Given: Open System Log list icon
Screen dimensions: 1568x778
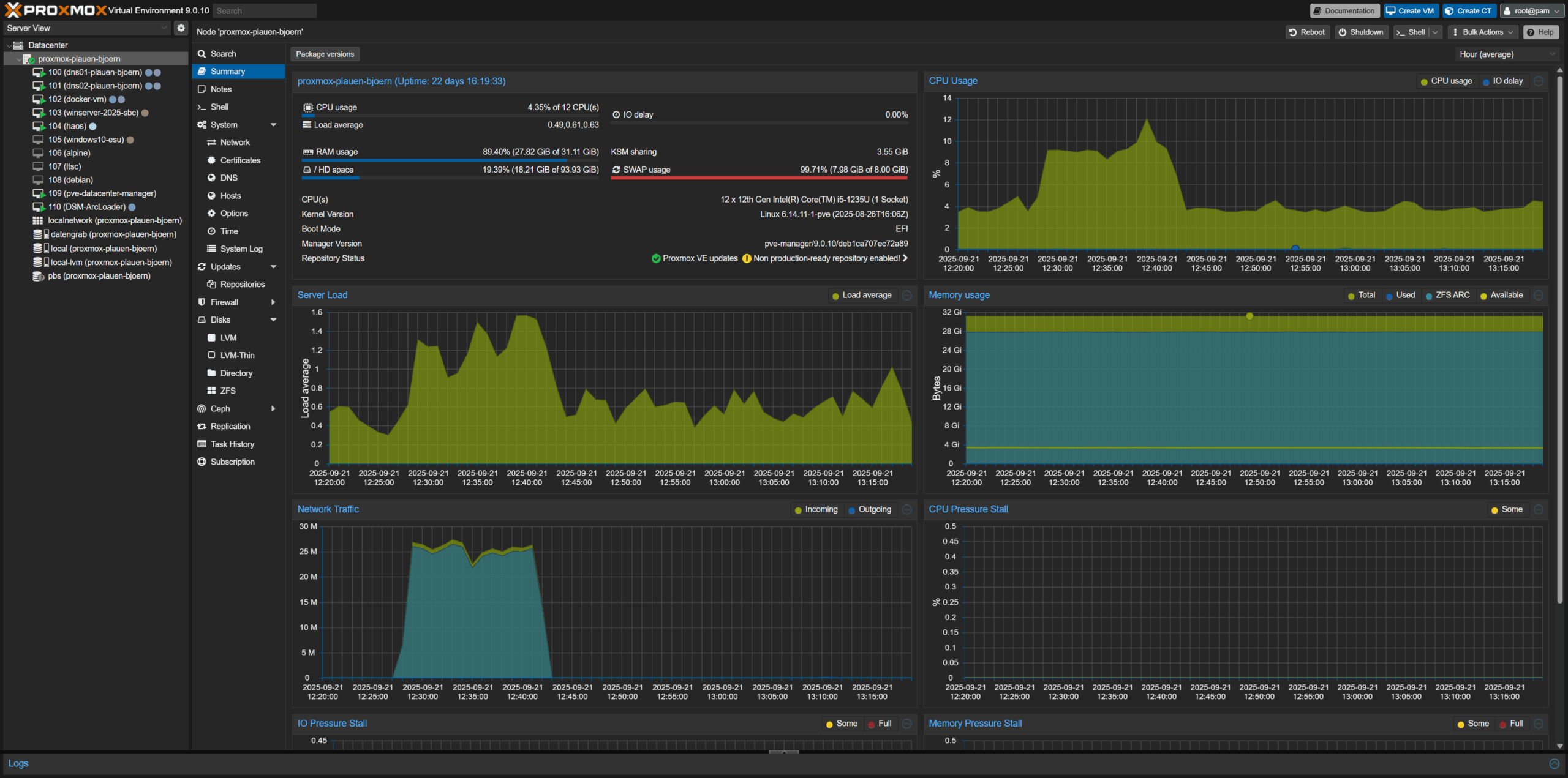Looking at the screenshot, I should click(211, 249).
